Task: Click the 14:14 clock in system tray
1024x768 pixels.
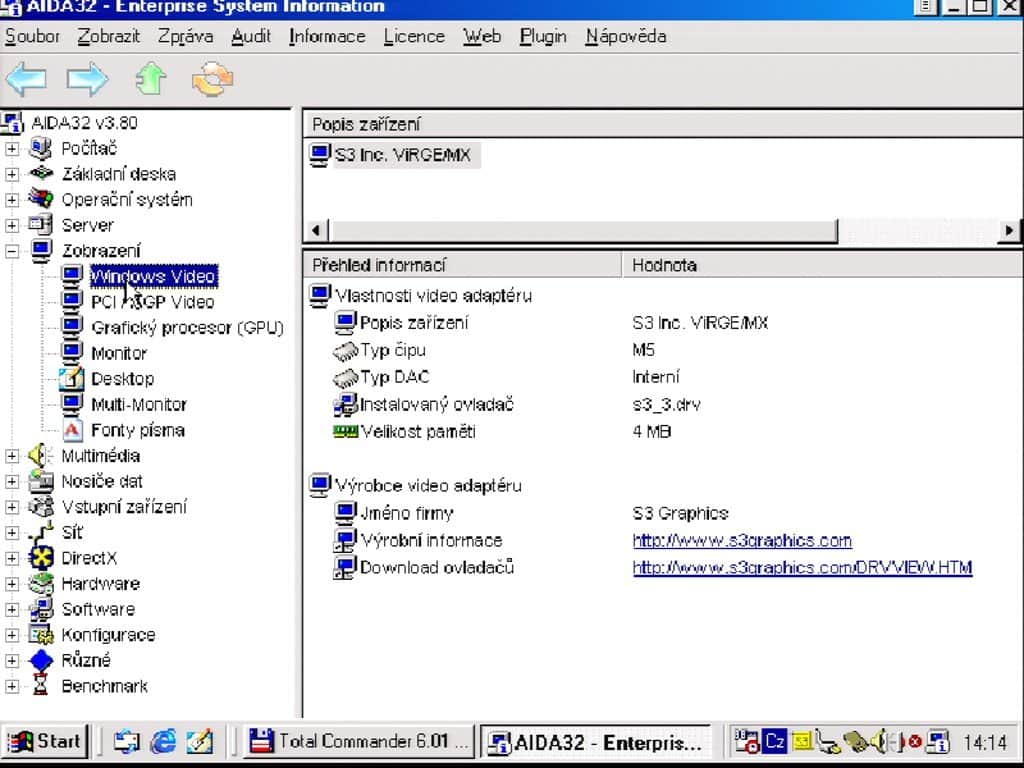Action: coord(985,743)
